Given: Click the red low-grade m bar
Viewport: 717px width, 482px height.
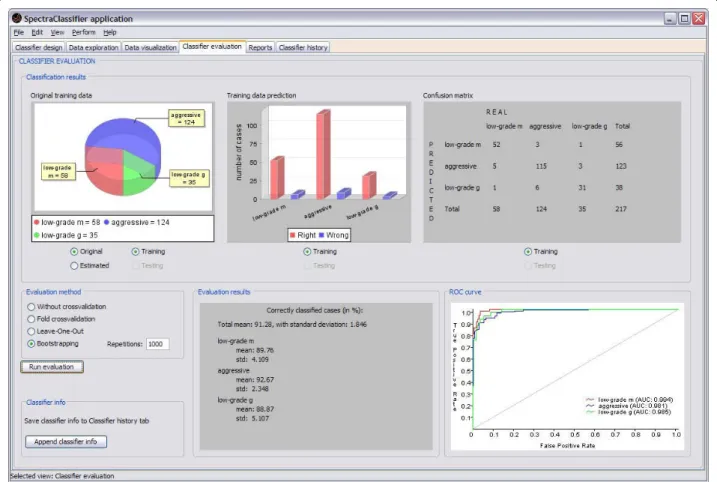Looking at the screenshot, I should click(x=277, y=178).
